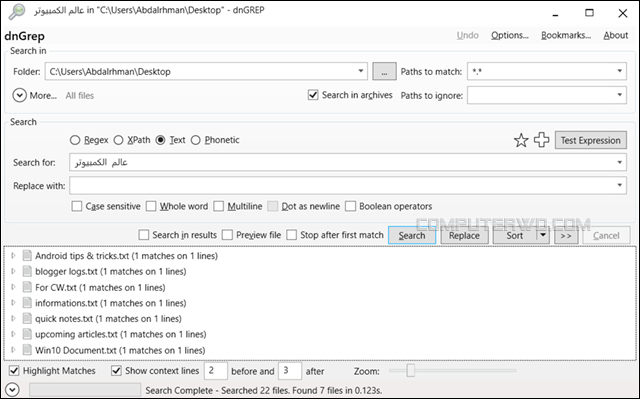The height and width of the screenshot is (399, 640).
Task: Click file icon of quick notes.txt
Action: pos(27,319)
